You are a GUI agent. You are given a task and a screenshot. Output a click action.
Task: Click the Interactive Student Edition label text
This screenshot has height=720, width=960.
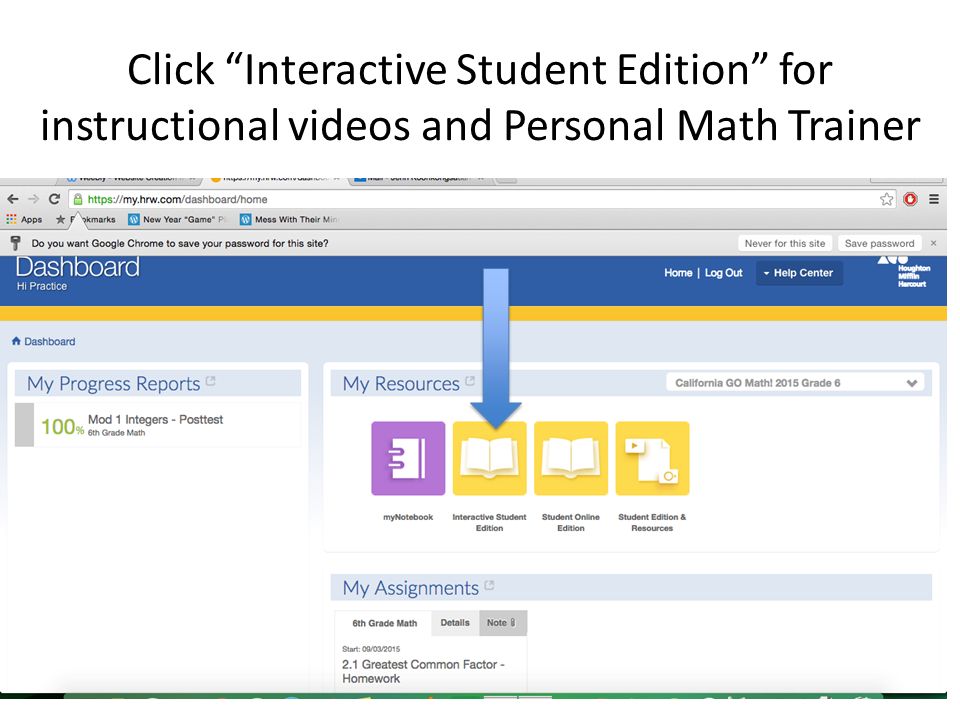(x=489, y=522)
